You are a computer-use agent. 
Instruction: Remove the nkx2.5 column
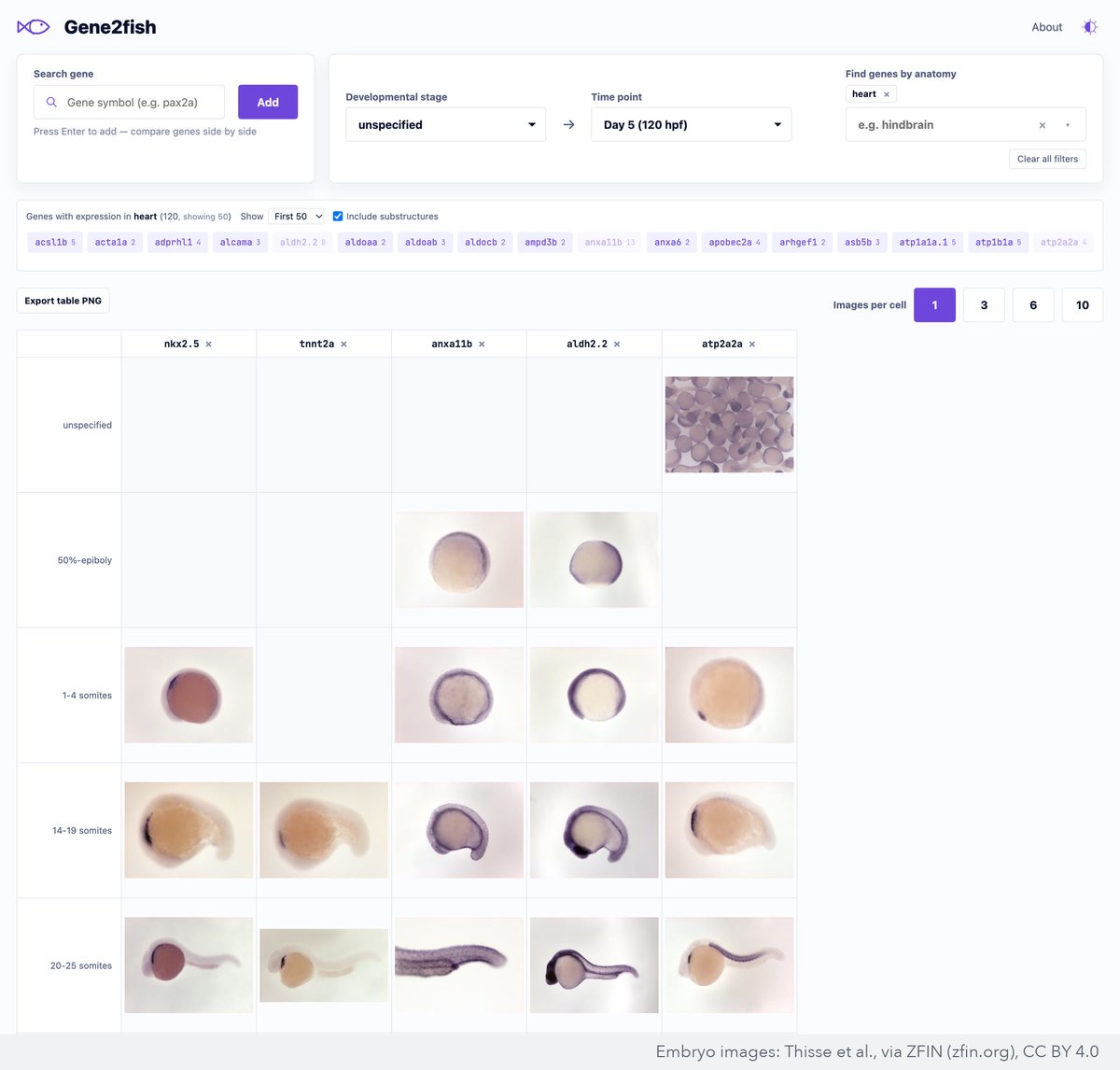(x=208, y=345)
